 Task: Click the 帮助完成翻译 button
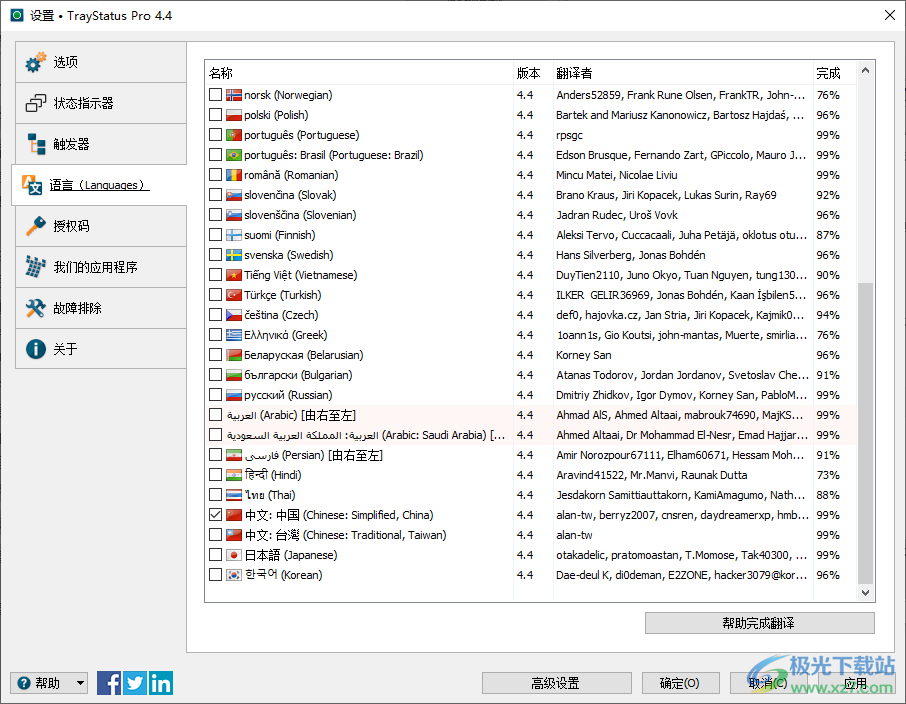pyautogui.click(x=759, y=623)
